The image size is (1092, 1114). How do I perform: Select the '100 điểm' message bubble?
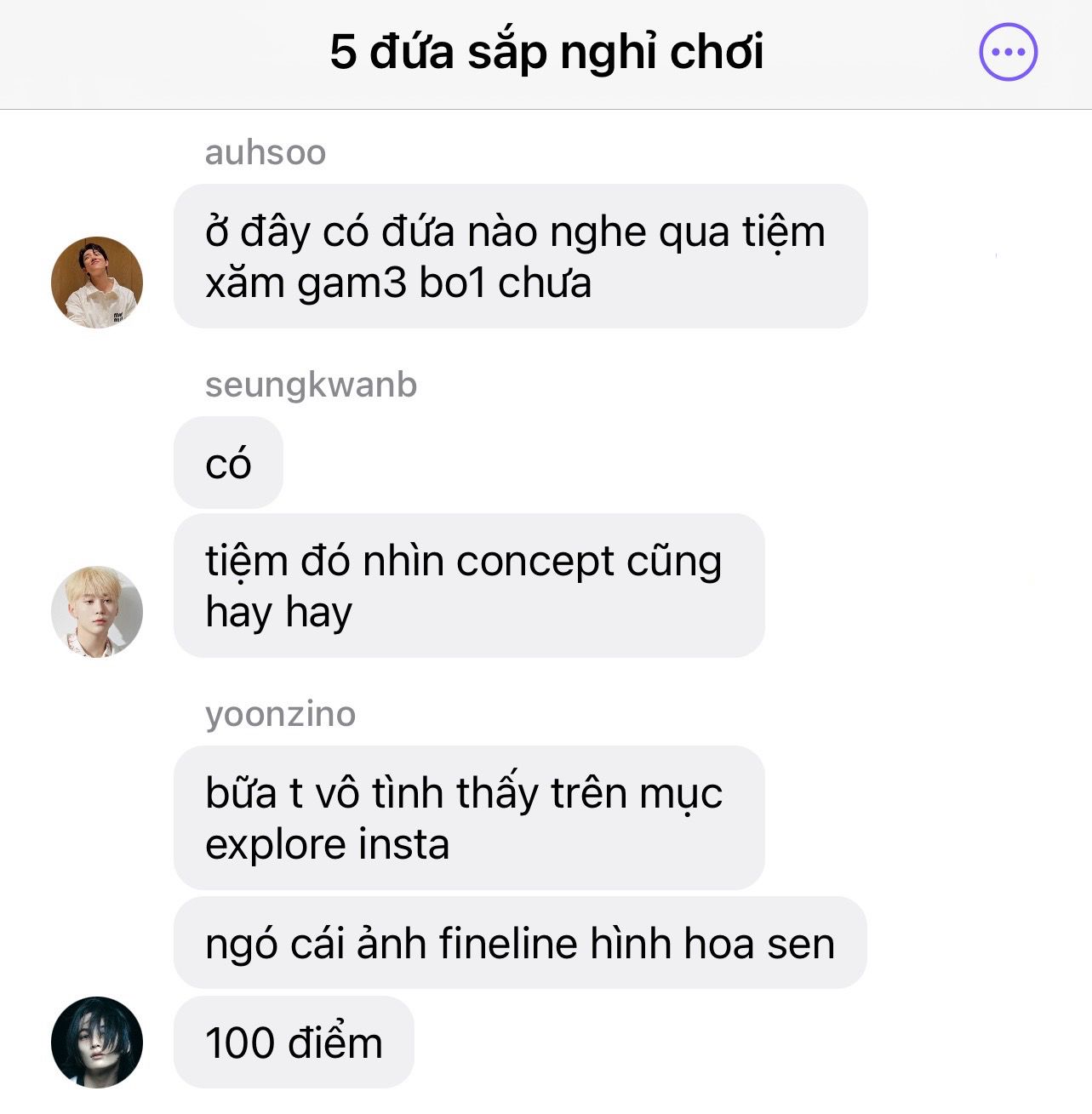(x=294, y=1042)
